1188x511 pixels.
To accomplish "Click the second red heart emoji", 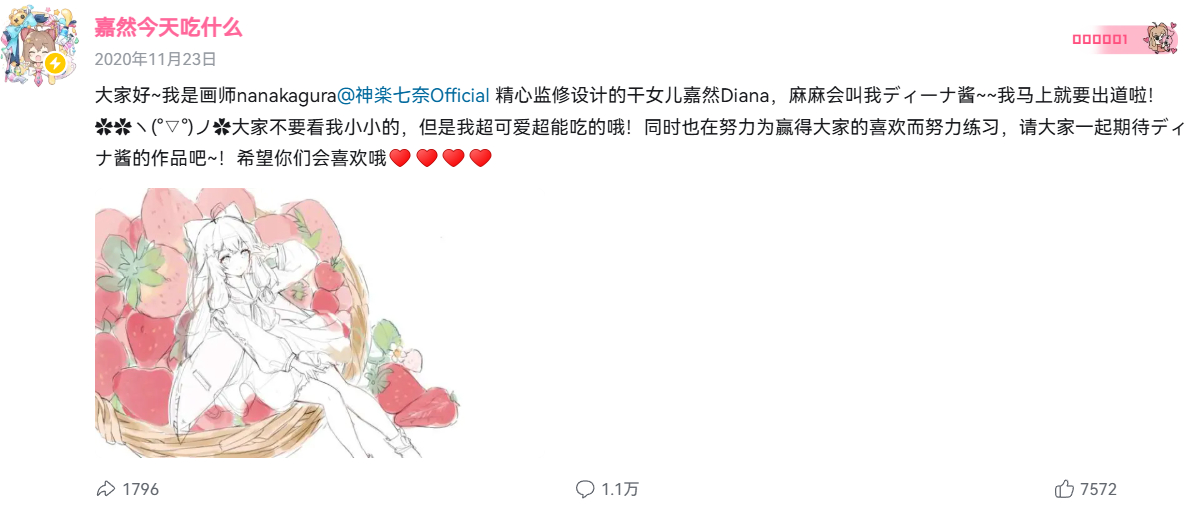I will (427, 158).
